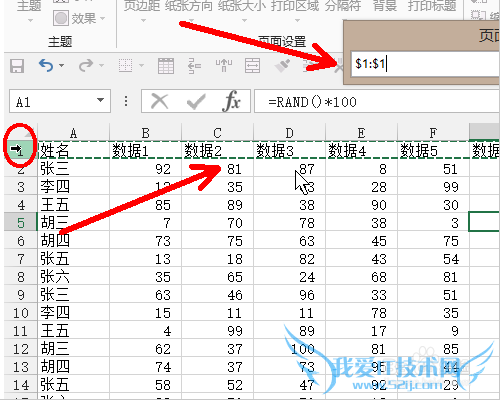Click the grey Redo arrow
Viewport: 500px width, 400px height.
[86, 65]
